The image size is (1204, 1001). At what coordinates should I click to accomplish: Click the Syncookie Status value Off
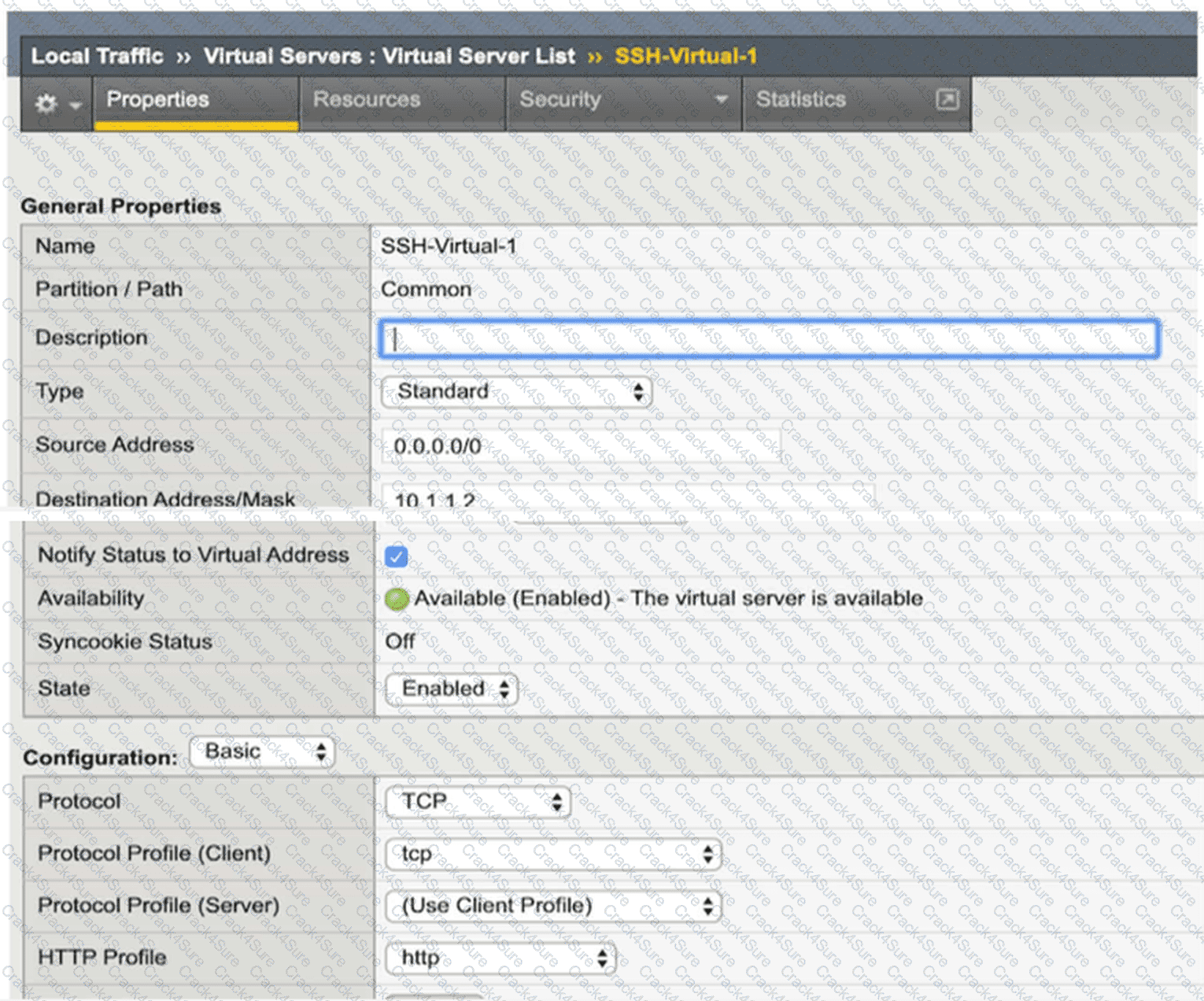tap(400, 641)
